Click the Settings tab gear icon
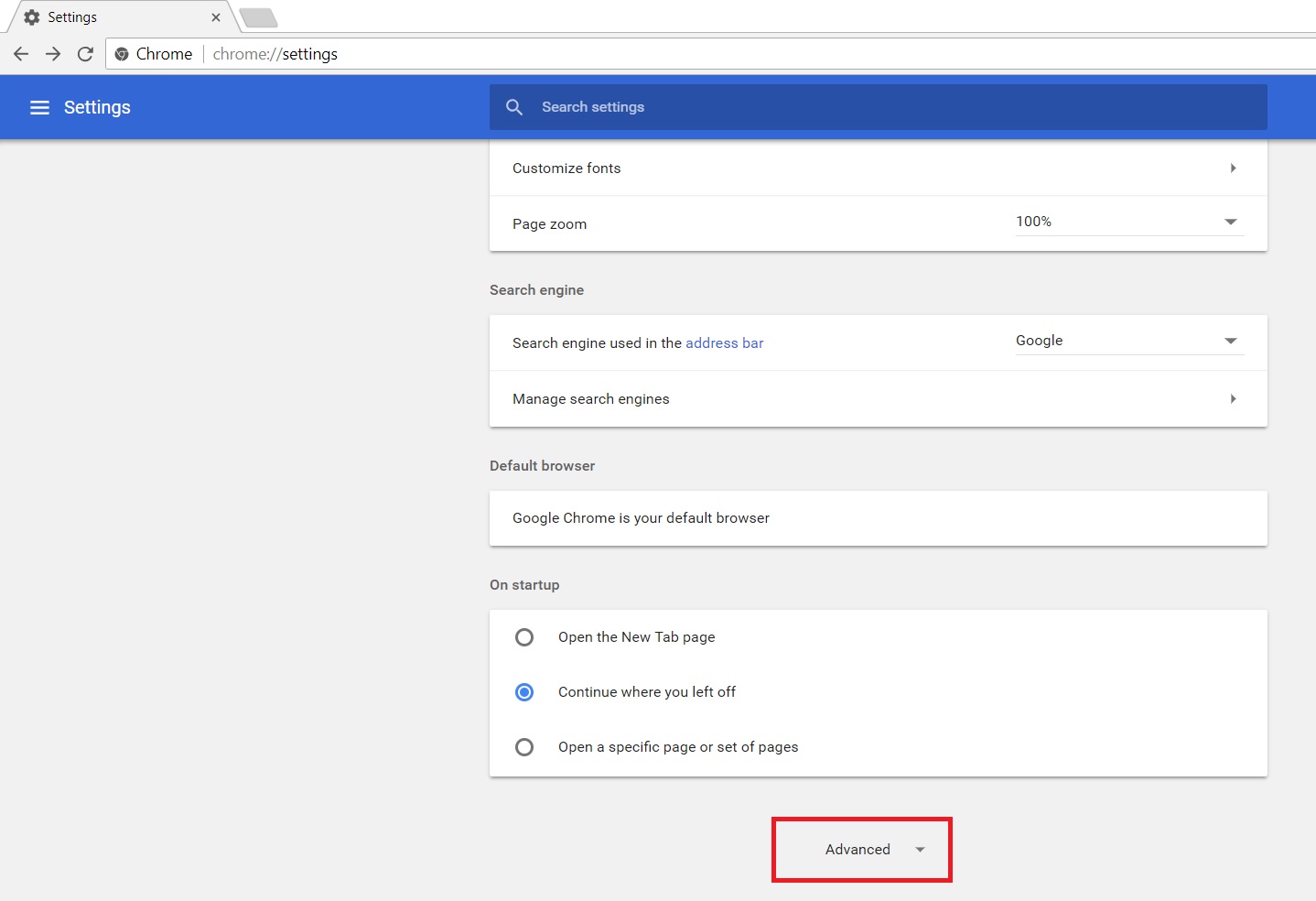 point(31,17)
